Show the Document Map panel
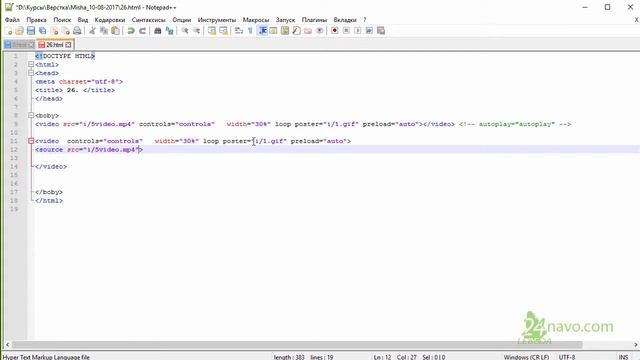This screenshot has width=640, height=360. pos(285,31)
